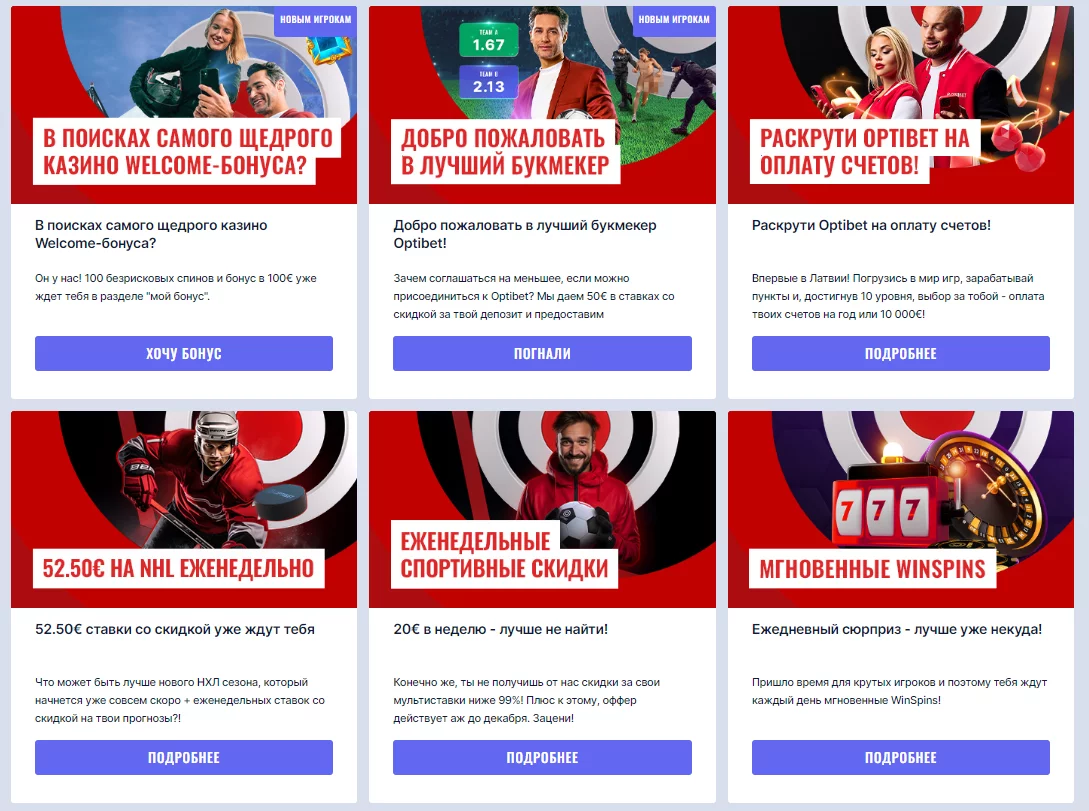1089x811 pixels.
Task: Click the НОВЫМ ИГРОКАМ tag on the casino bonus card
Action: click(316, 19)
